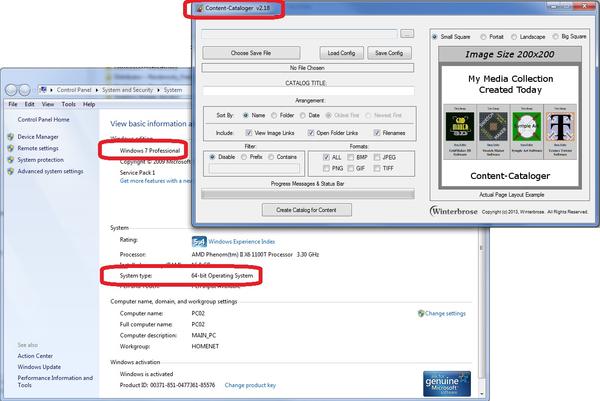Screen dimensions: 600x401
Task: Click the Get more features link
Action: tap(155, 181)
